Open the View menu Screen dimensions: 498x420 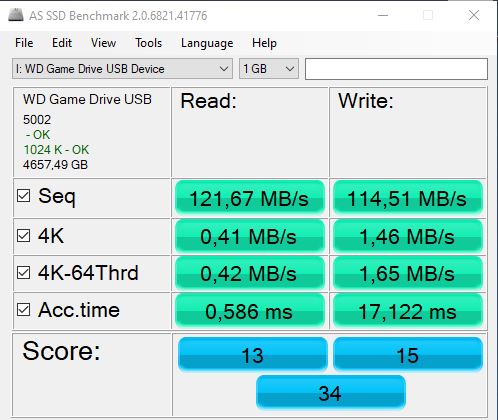[x=103, y=43]
